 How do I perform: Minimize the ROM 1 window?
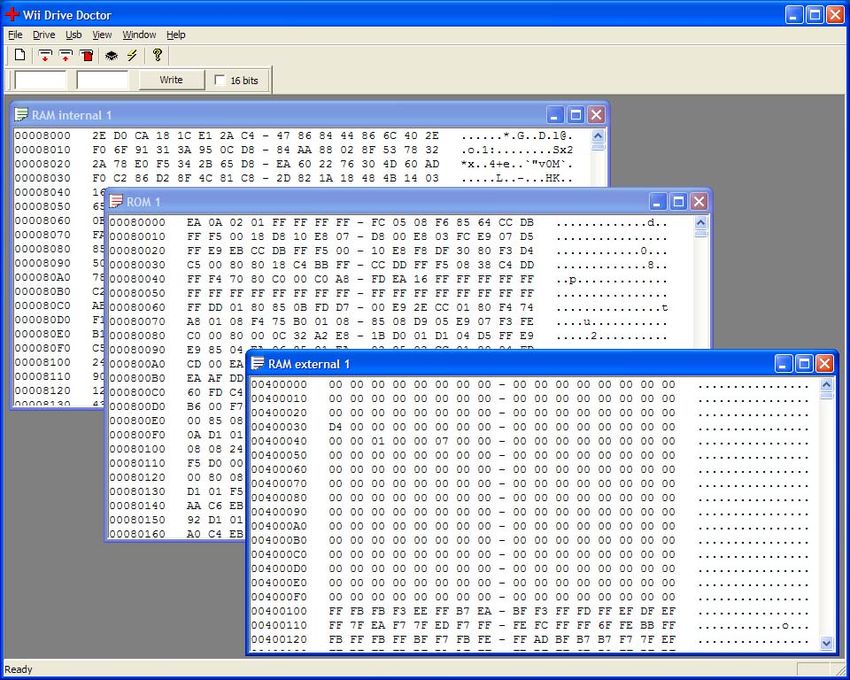[x=657, y=202]
